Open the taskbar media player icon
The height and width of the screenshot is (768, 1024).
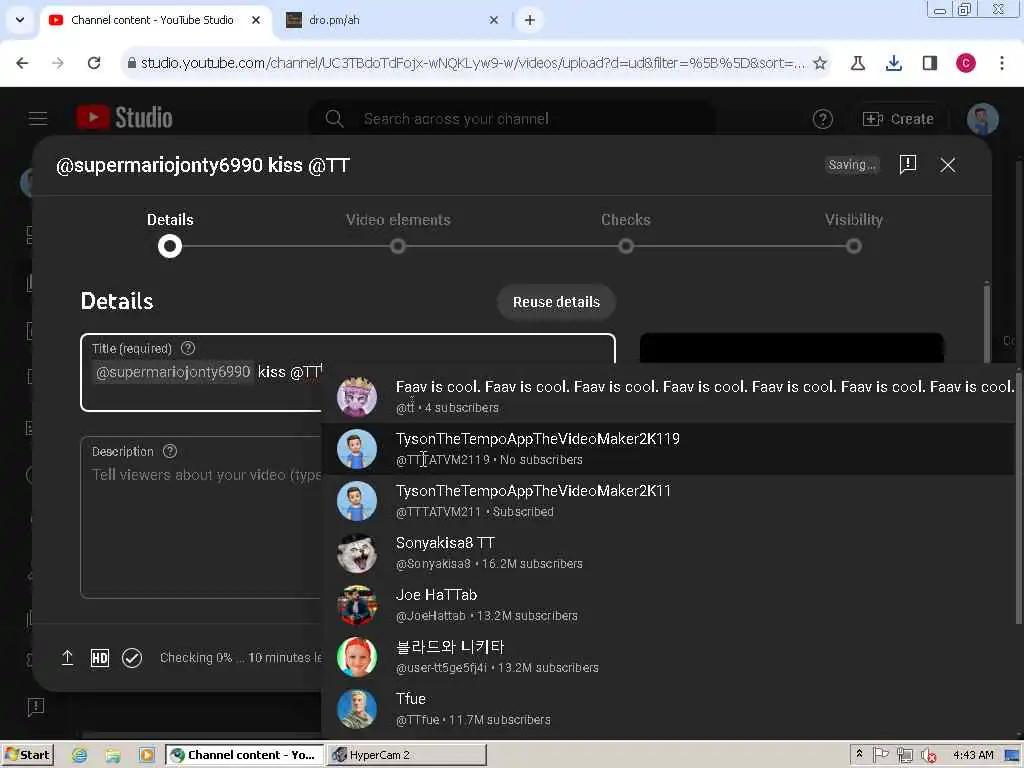click(147, 755)
